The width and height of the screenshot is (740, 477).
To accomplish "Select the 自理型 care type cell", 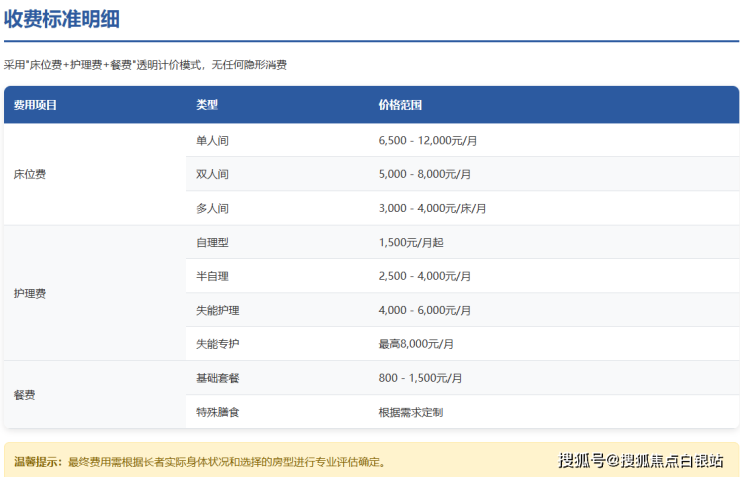I will [x=213, y=242].
